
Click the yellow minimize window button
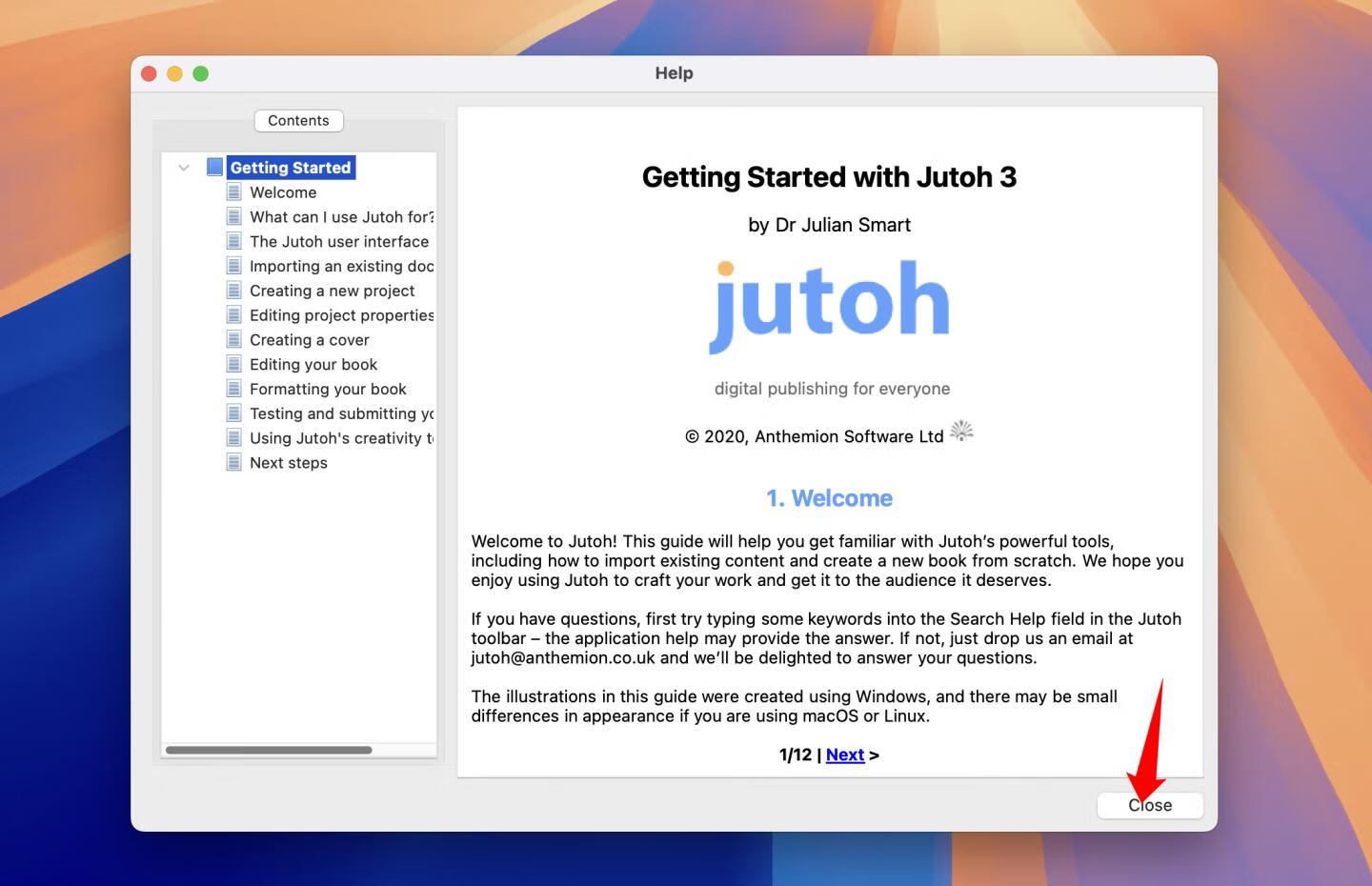[x=174, y=73]
